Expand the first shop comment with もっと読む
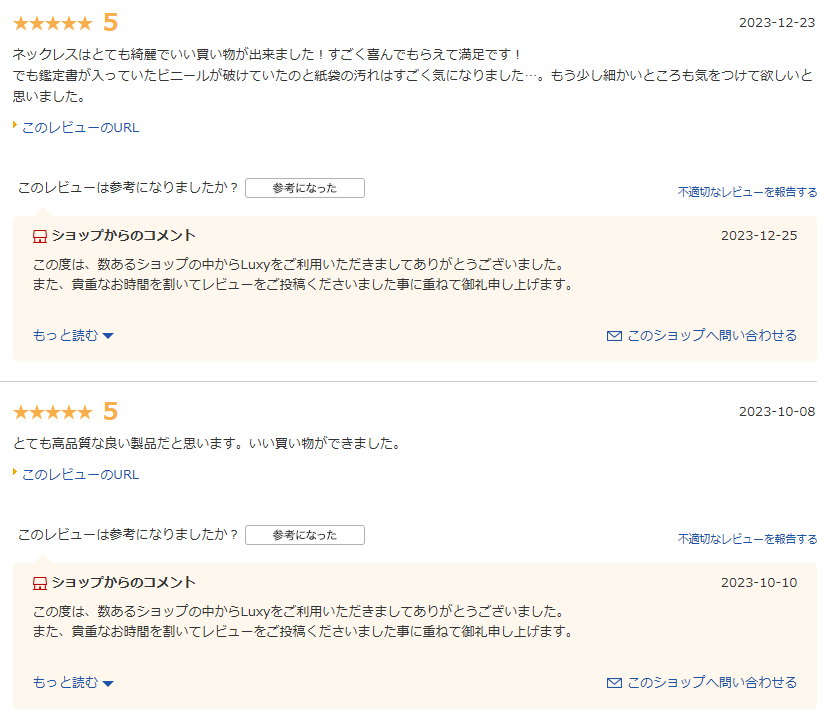This screenshot has width=829, height=724. pyautogui.click(x=65, y=336)
